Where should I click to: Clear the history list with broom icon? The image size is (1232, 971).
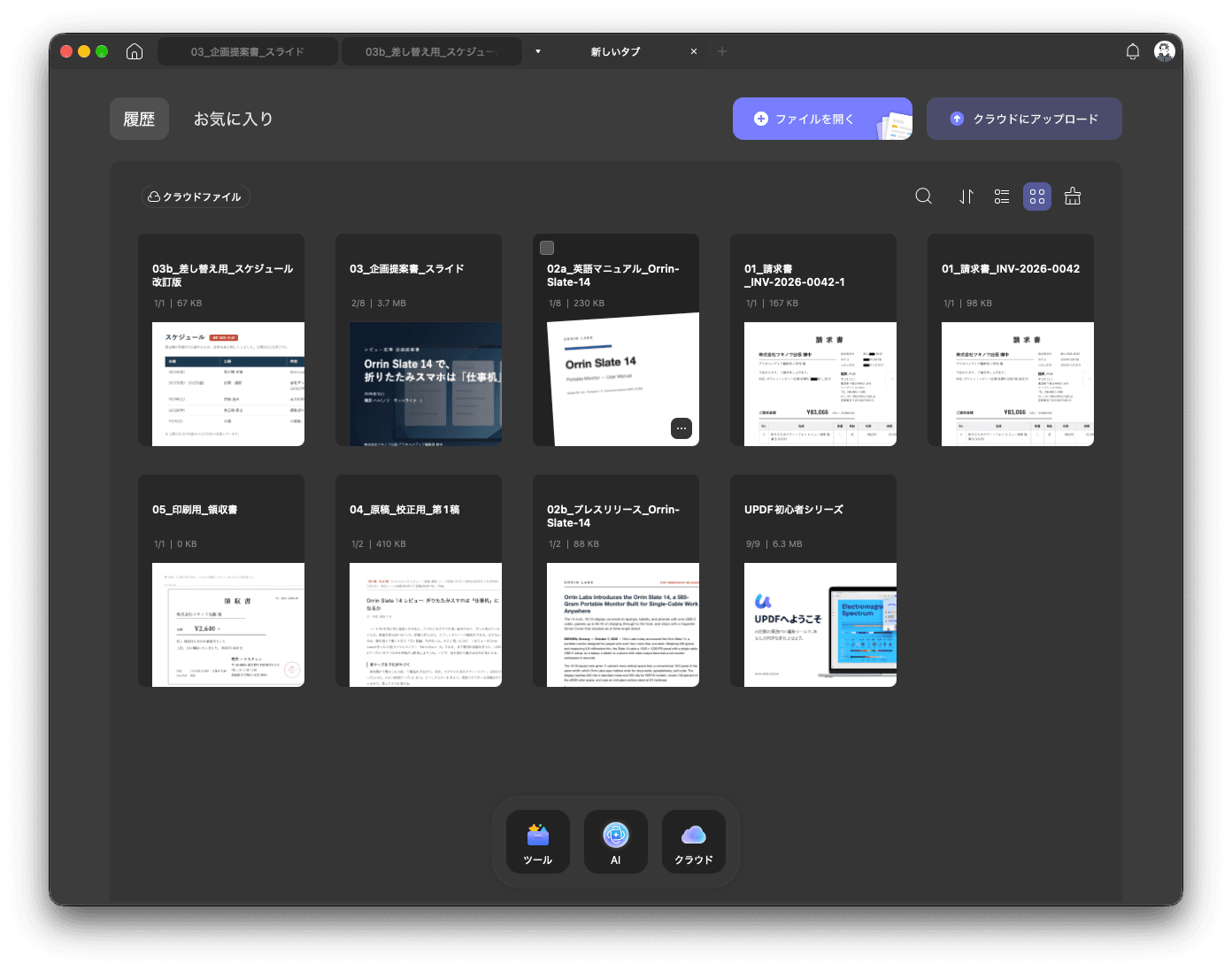click(x=1073, y=197)
